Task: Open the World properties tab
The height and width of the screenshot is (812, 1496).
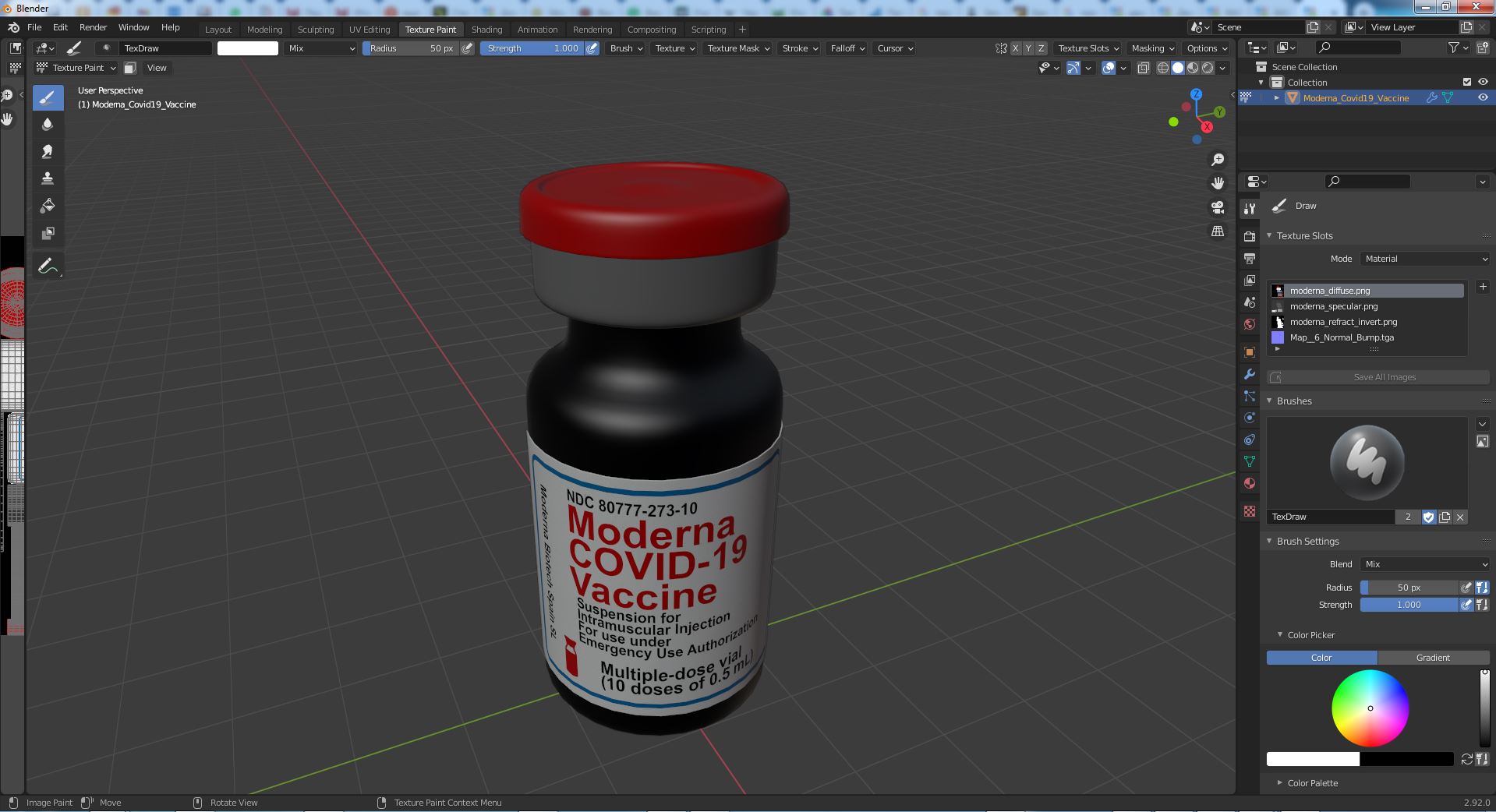Action: coord(1250,324)
